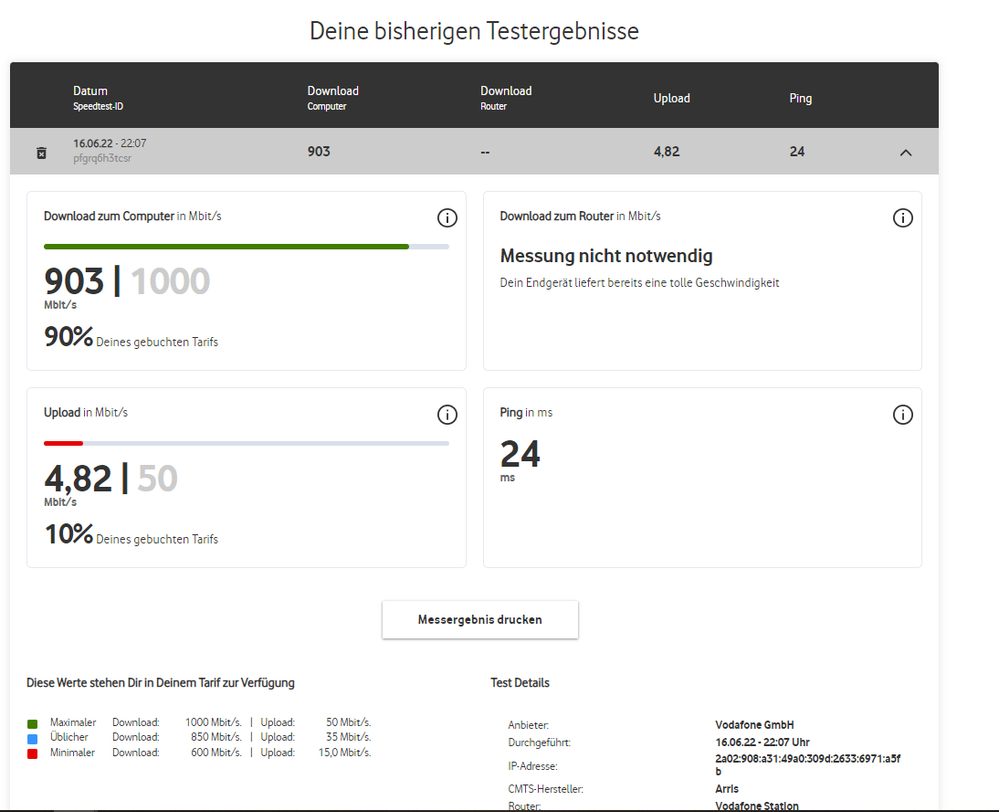
Task: Click the red upload progress bar
Action: point(64,442)
